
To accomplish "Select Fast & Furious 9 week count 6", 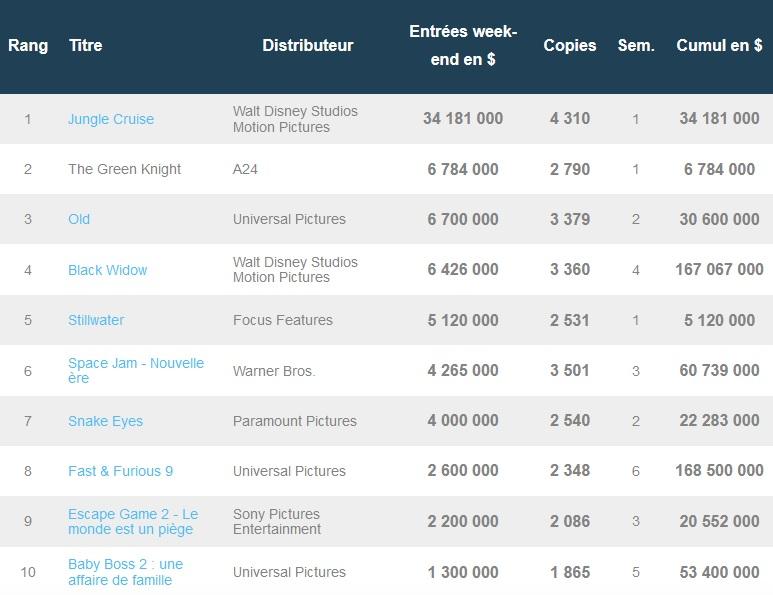I will [636, 471].
